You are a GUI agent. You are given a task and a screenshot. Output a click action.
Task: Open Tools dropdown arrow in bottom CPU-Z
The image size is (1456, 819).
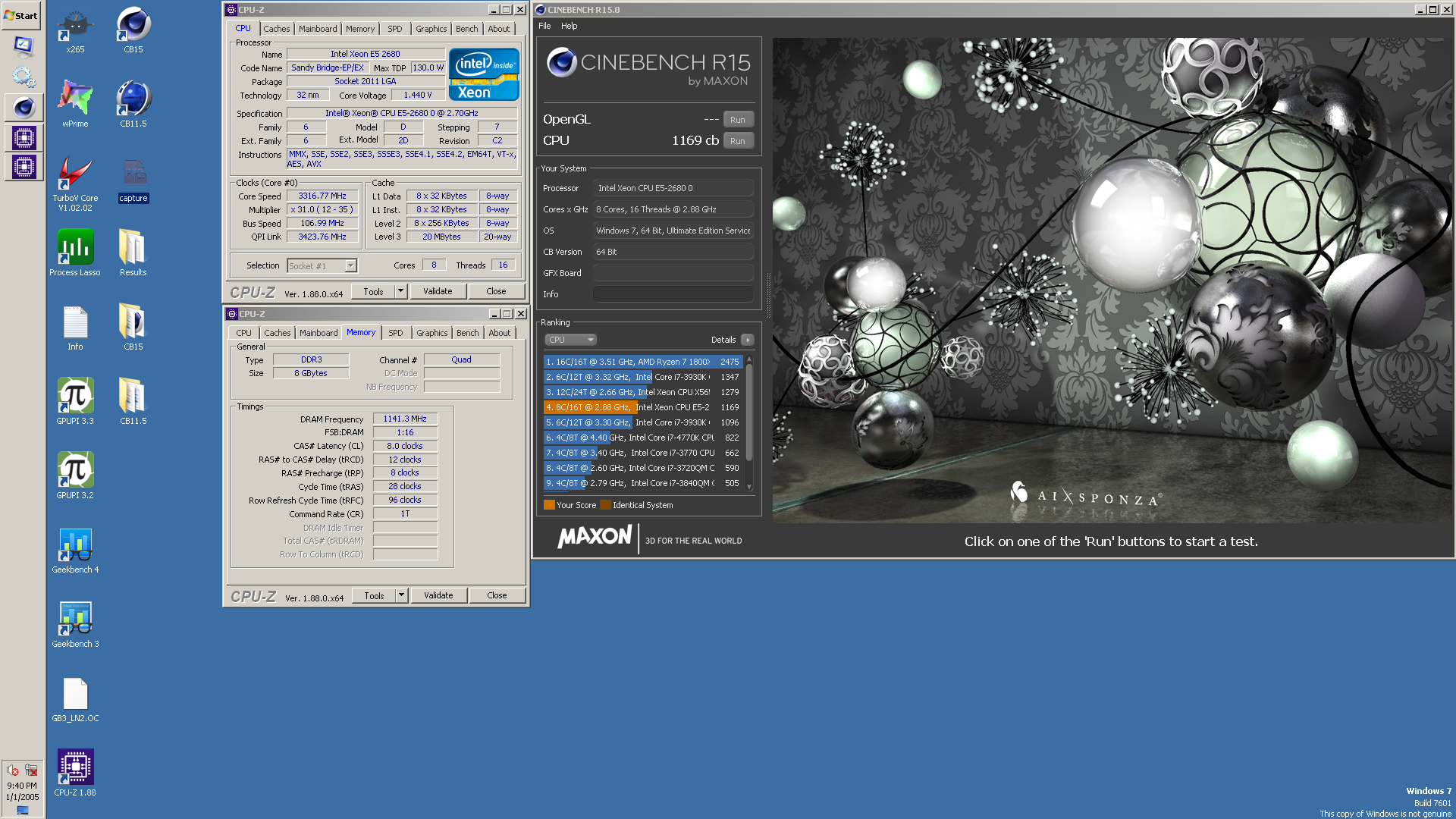click(x=401, y=595)
